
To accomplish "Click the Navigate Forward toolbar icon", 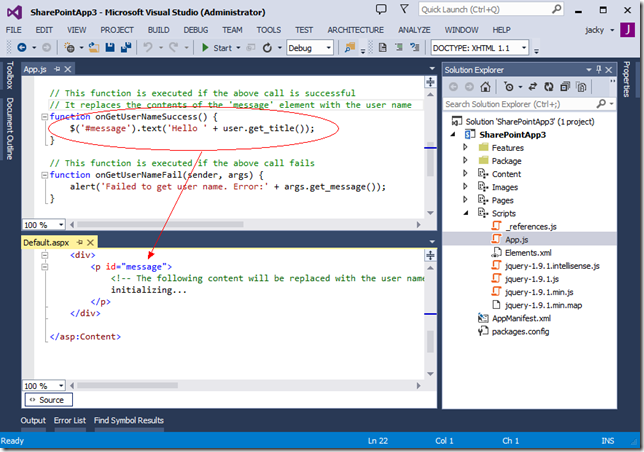I will pyautogui.click(x=46, y=48).
